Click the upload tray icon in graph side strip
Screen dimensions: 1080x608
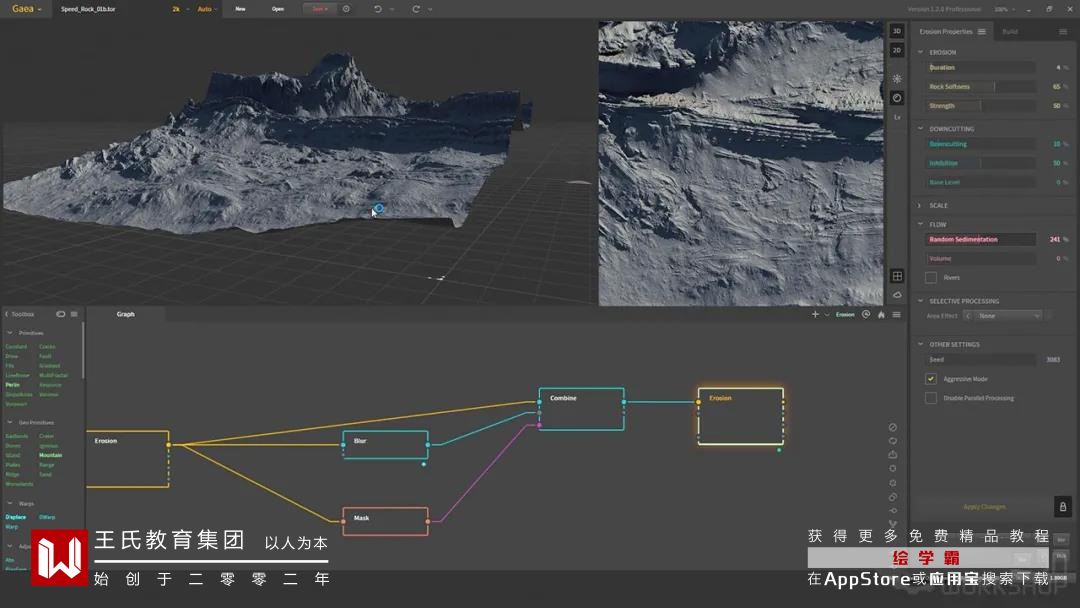[x=893, y=454]
